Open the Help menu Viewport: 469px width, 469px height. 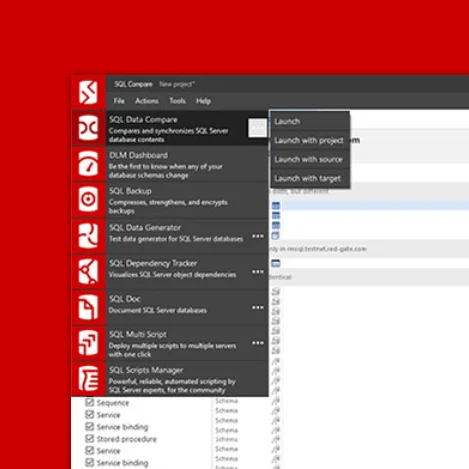click(203, 101)
